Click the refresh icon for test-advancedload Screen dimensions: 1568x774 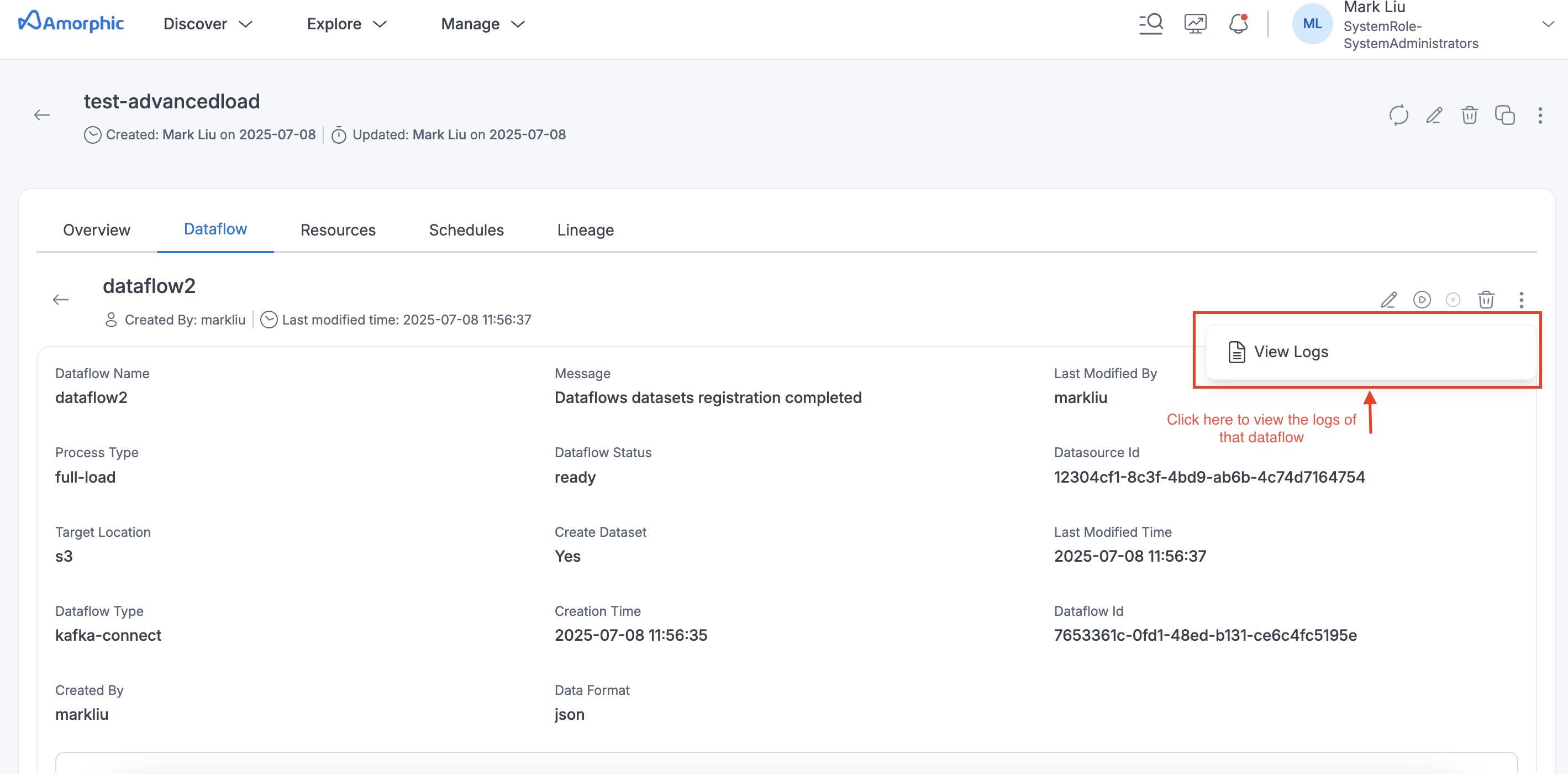(x=1398, y=115)
